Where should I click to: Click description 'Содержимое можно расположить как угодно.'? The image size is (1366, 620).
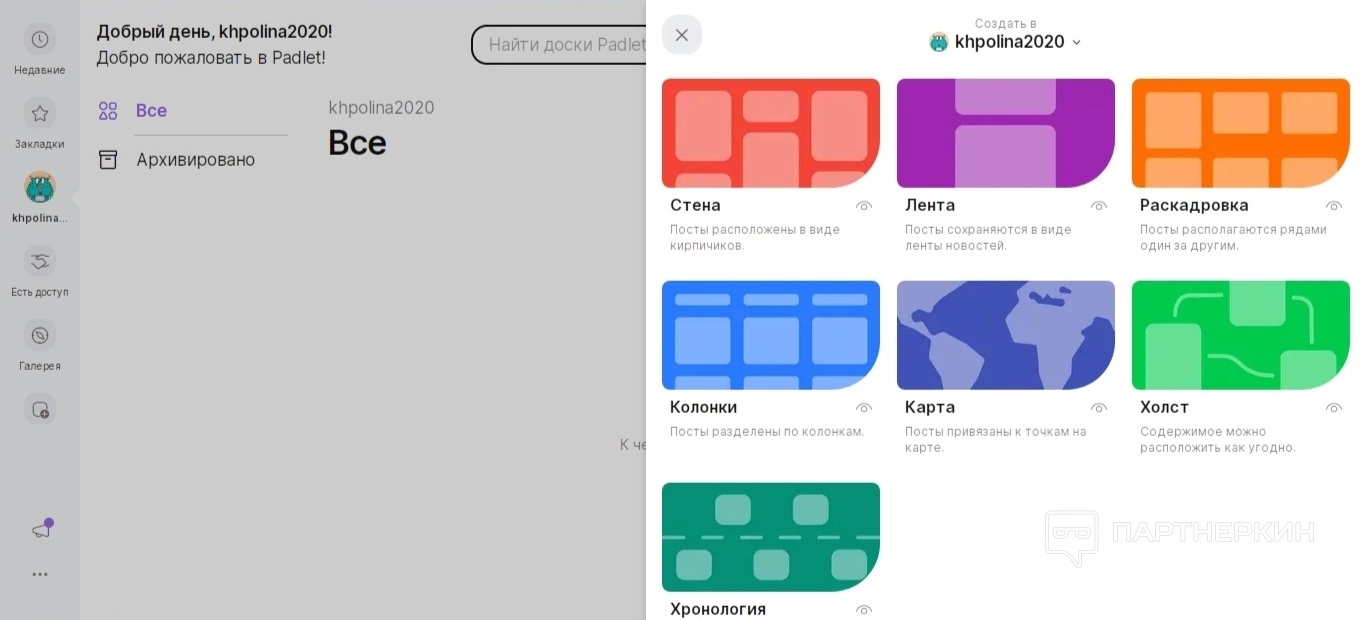(1218, 439)
